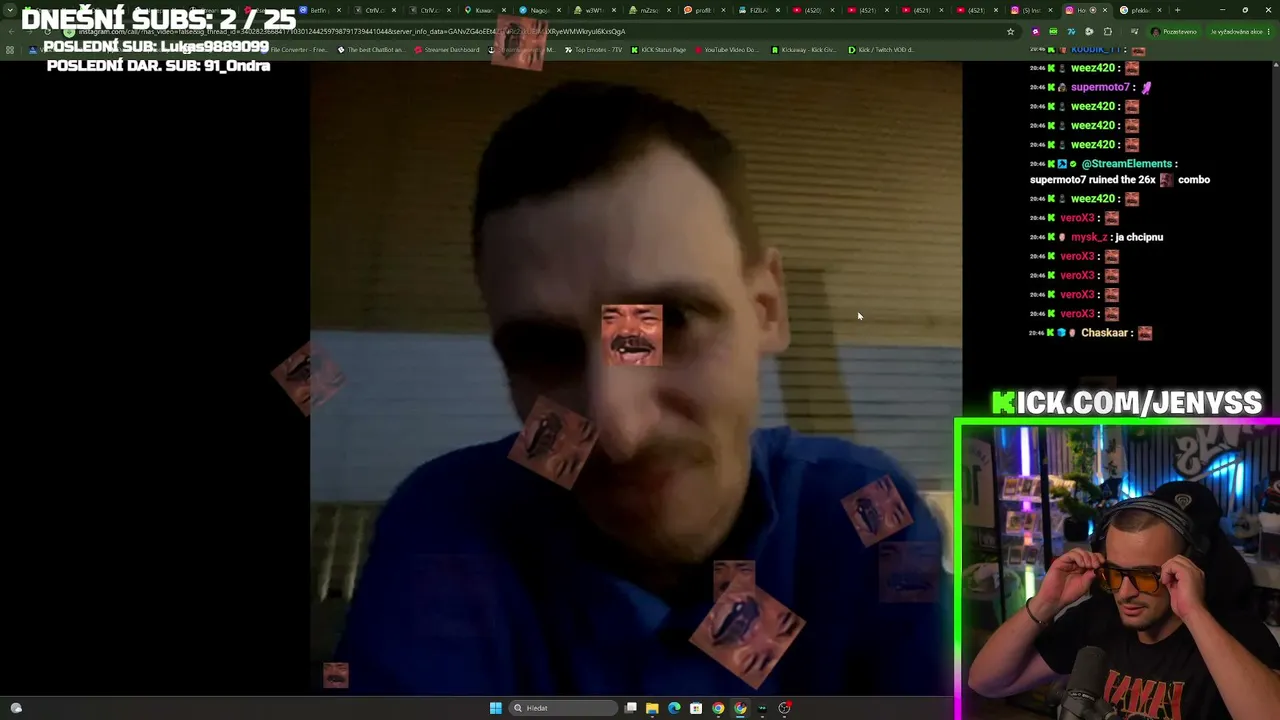Viewport: 1280px width, 720px height.
Task: Click the streamer webcam overlay
Action: pyautogui.click(x=1118, y=570)
